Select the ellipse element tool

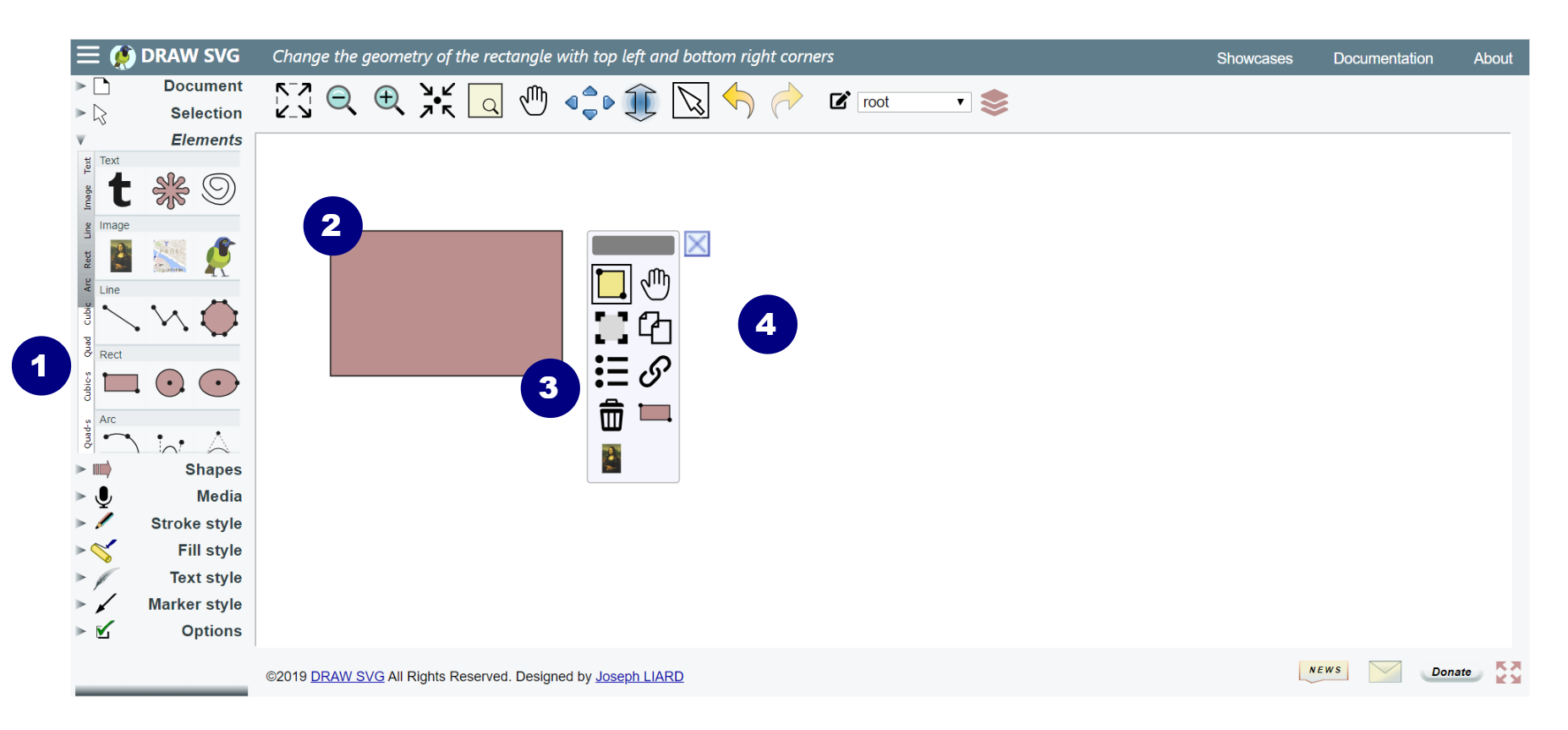(219, 383)
